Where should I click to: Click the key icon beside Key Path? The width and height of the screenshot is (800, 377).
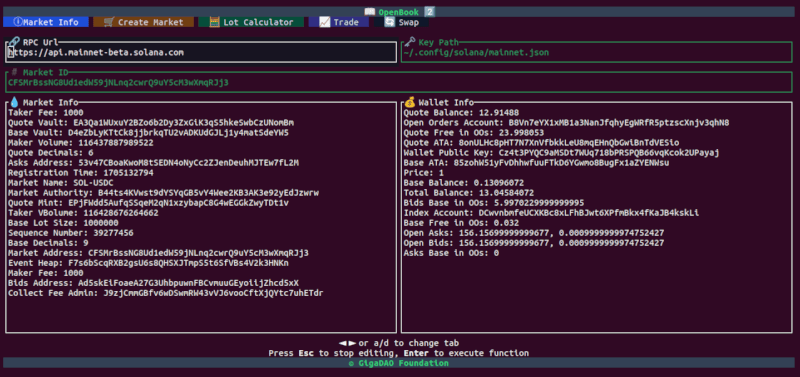pos(410,42)
